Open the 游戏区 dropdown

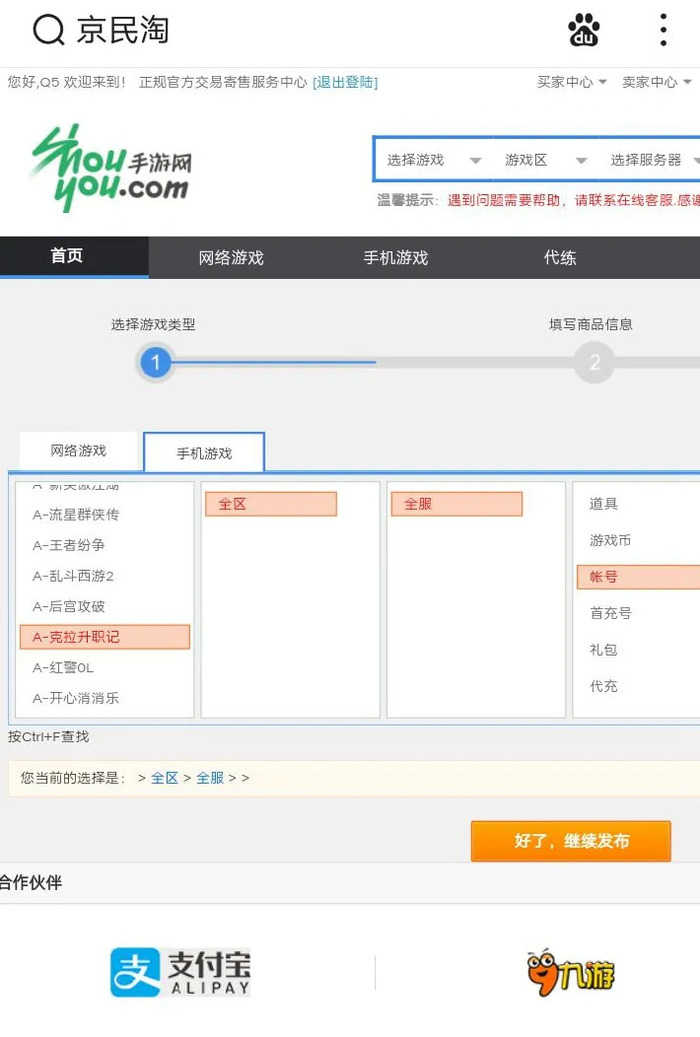coord(545,160)
